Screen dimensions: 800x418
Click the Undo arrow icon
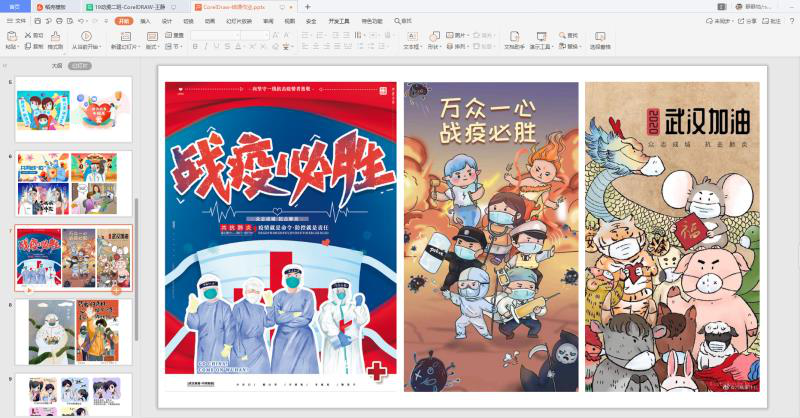click(x=81, y=21)
